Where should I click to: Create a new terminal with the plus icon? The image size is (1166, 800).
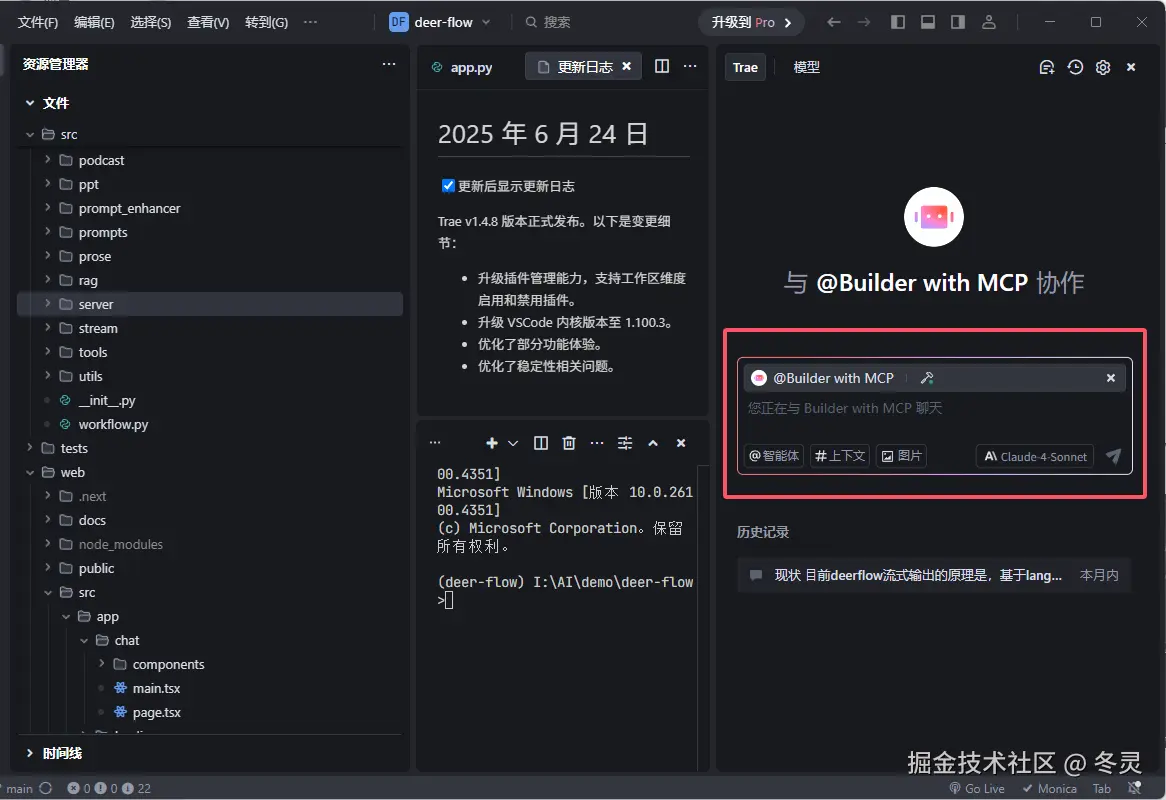tap(490, 442)
